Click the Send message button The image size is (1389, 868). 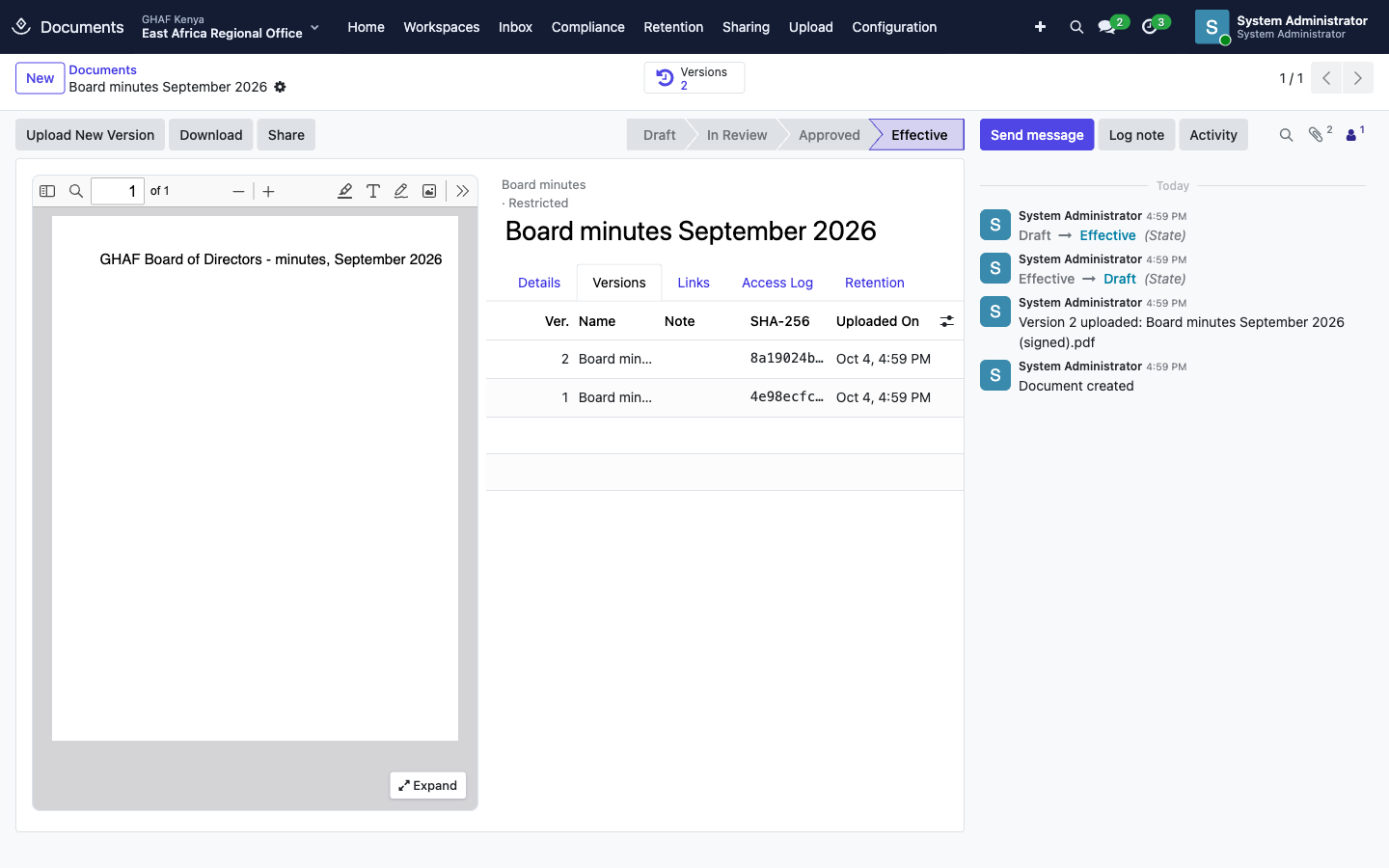pyautogui.click(x=1037, y=135)
